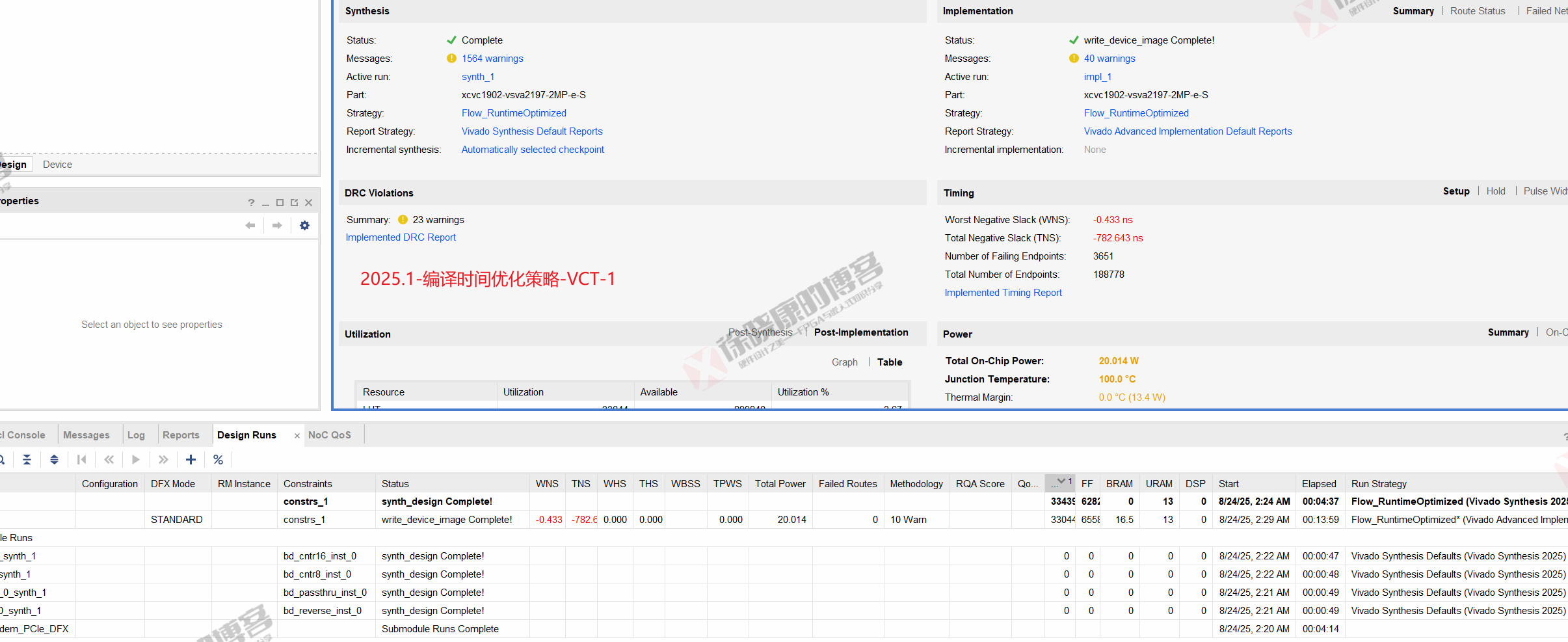
Task: Show Hold timing view
Action: 1496,191
